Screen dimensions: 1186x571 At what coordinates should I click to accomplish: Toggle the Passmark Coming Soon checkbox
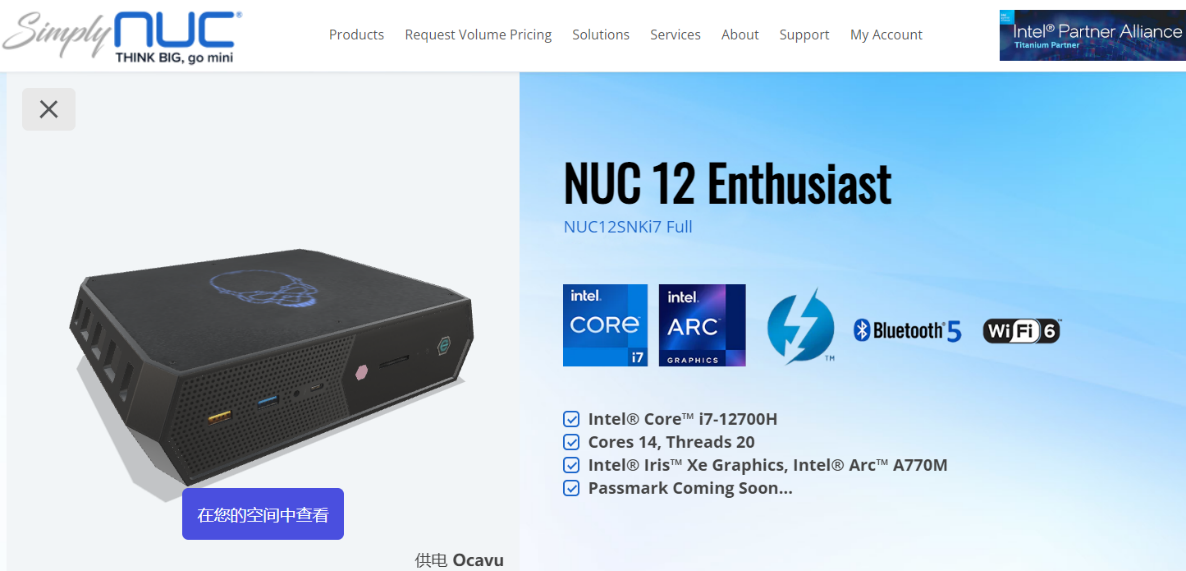click(x=571, y=488)
